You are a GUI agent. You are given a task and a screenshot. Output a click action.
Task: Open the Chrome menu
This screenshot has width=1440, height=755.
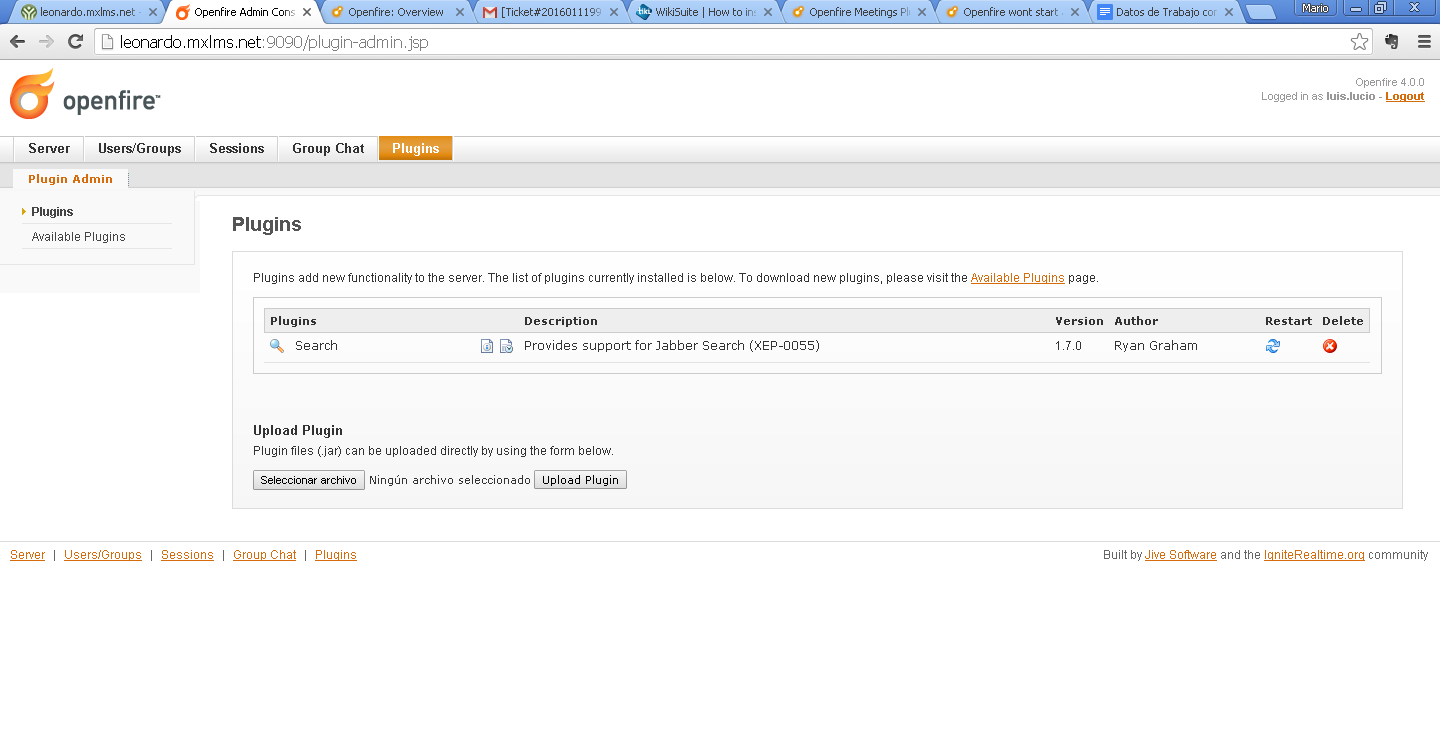(1424, 42)
